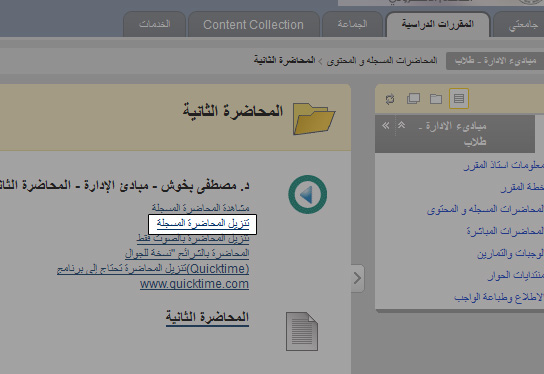This screenshot has width=544, height=374.
Task: Collapse course menu with double up chevron
Action: click(401, 125)
